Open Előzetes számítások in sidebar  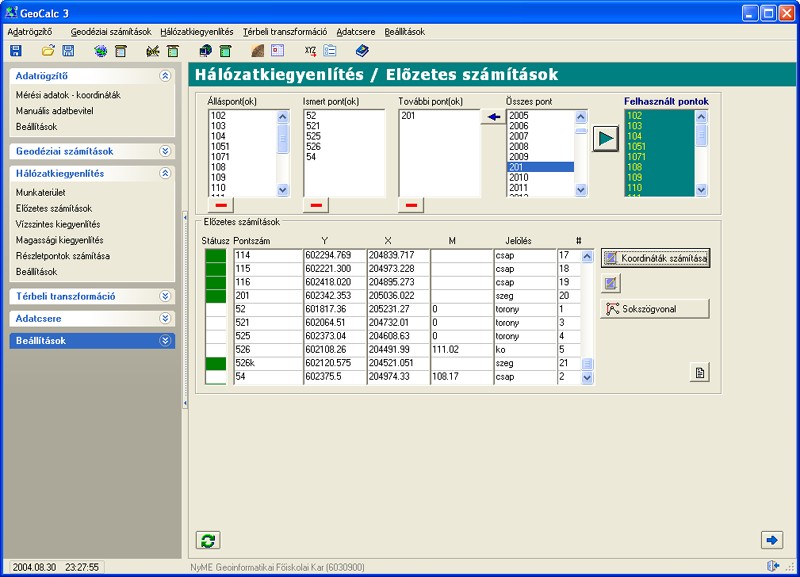(54, 208)
